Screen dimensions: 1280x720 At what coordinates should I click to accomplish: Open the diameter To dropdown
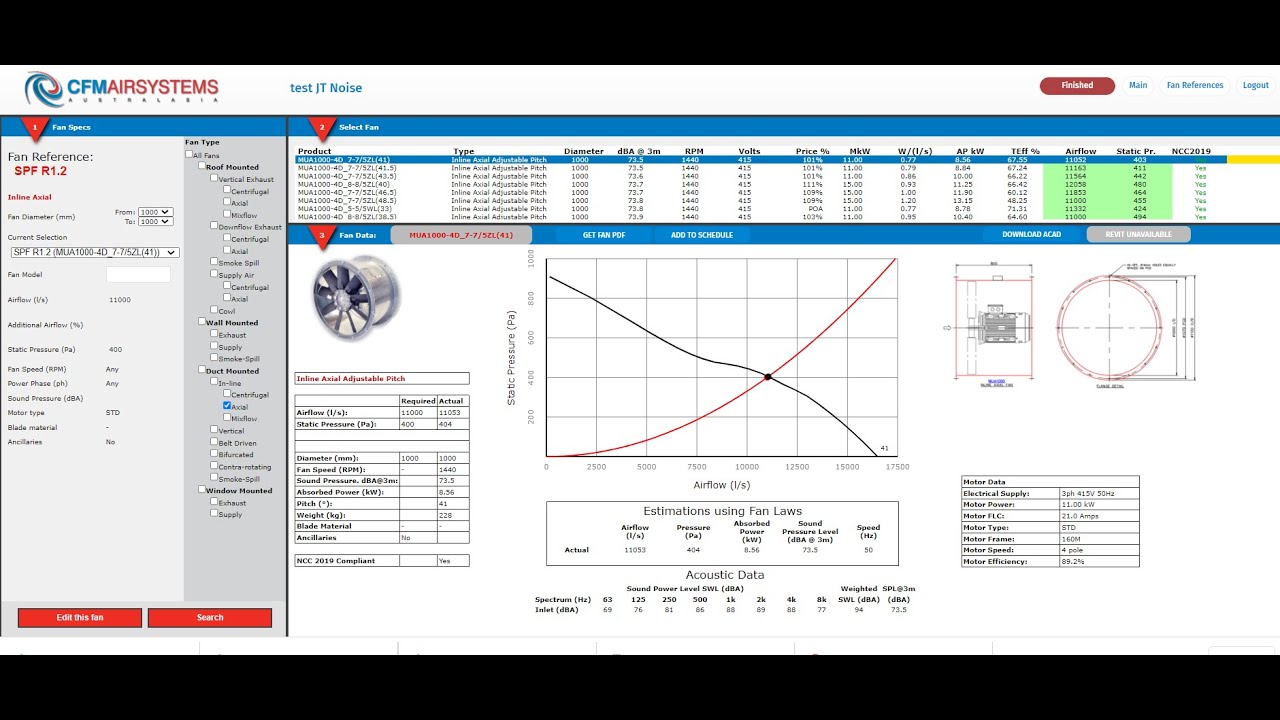(156, 222)
